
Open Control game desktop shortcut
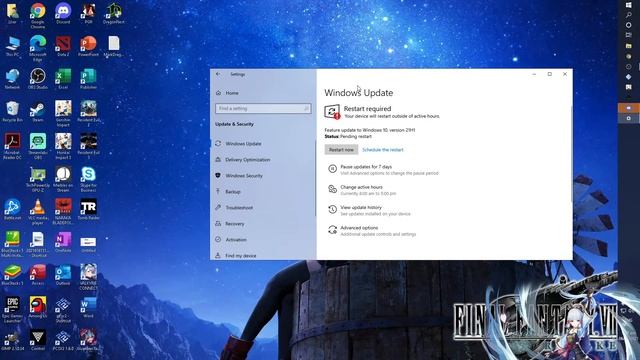coord(38,340)
